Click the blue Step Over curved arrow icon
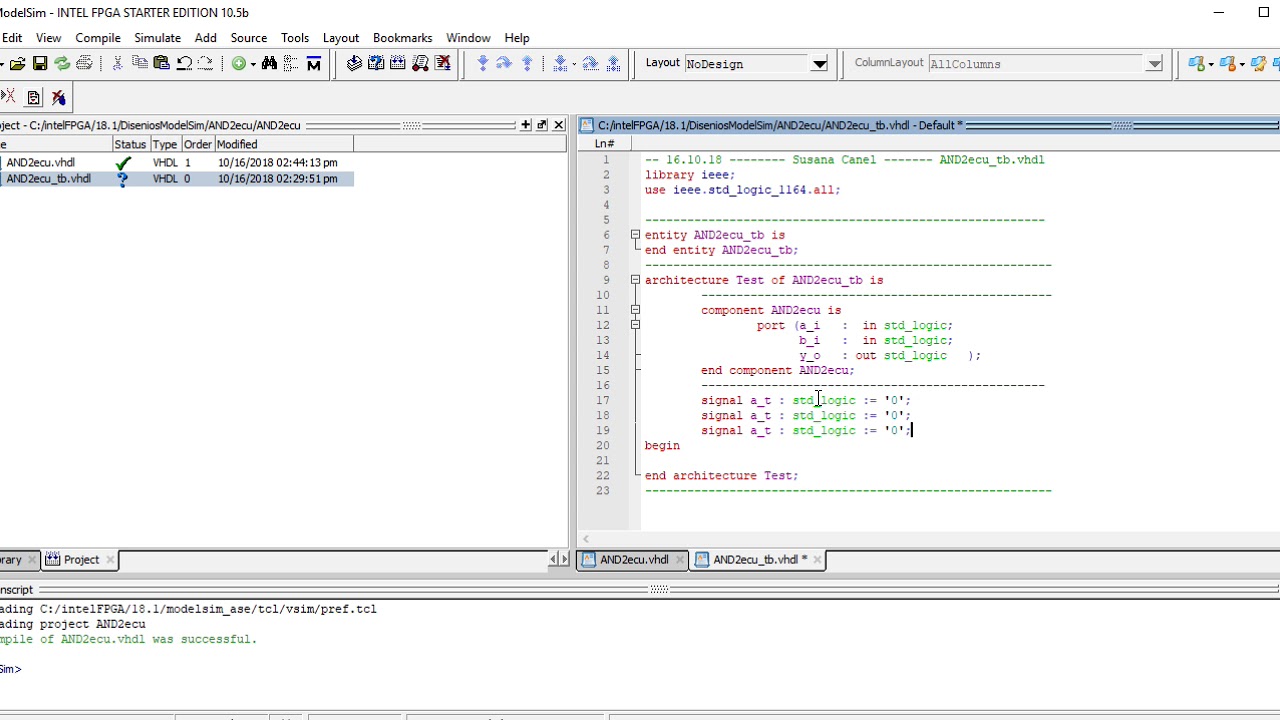This screenshot has width=1280, height=720. click(505, 64)
